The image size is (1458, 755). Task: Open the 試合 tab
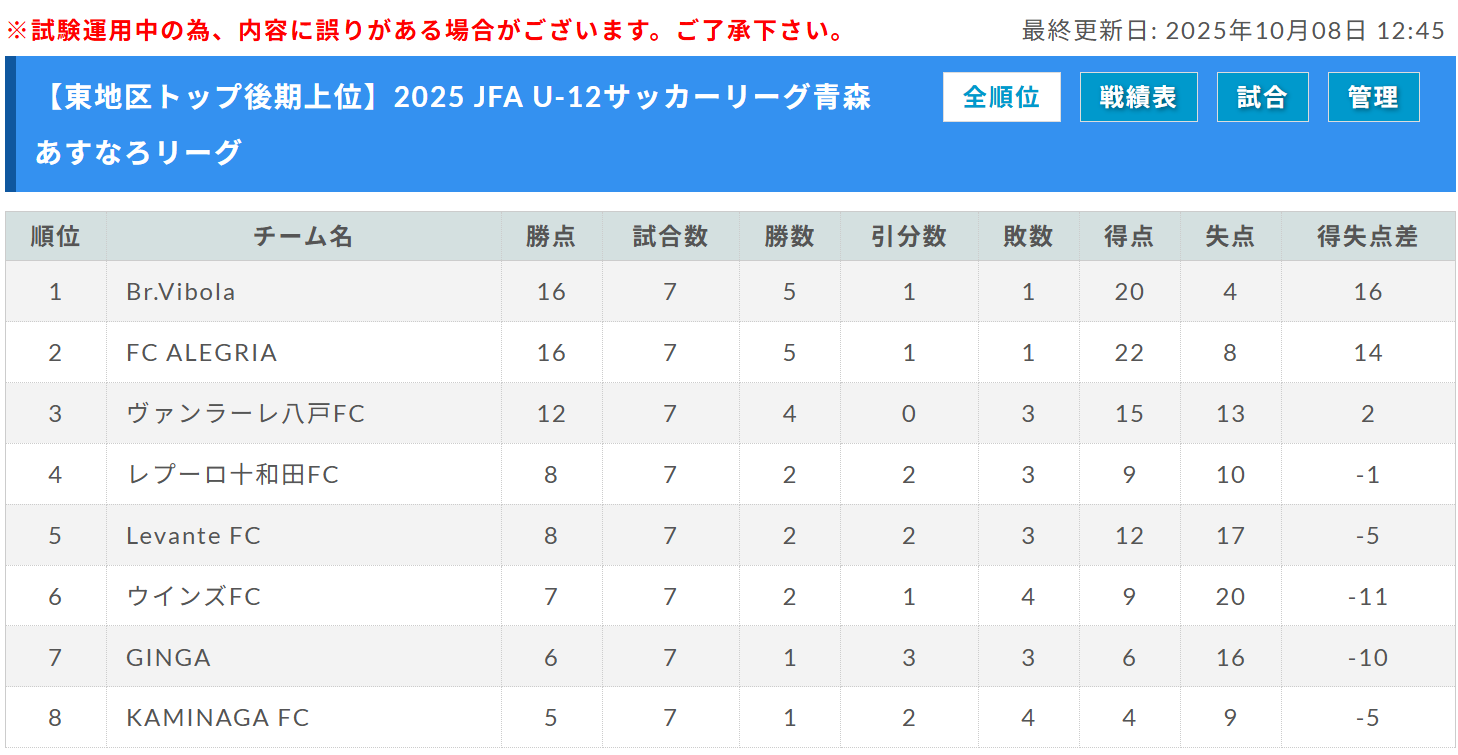click(x=1262, y=97)
